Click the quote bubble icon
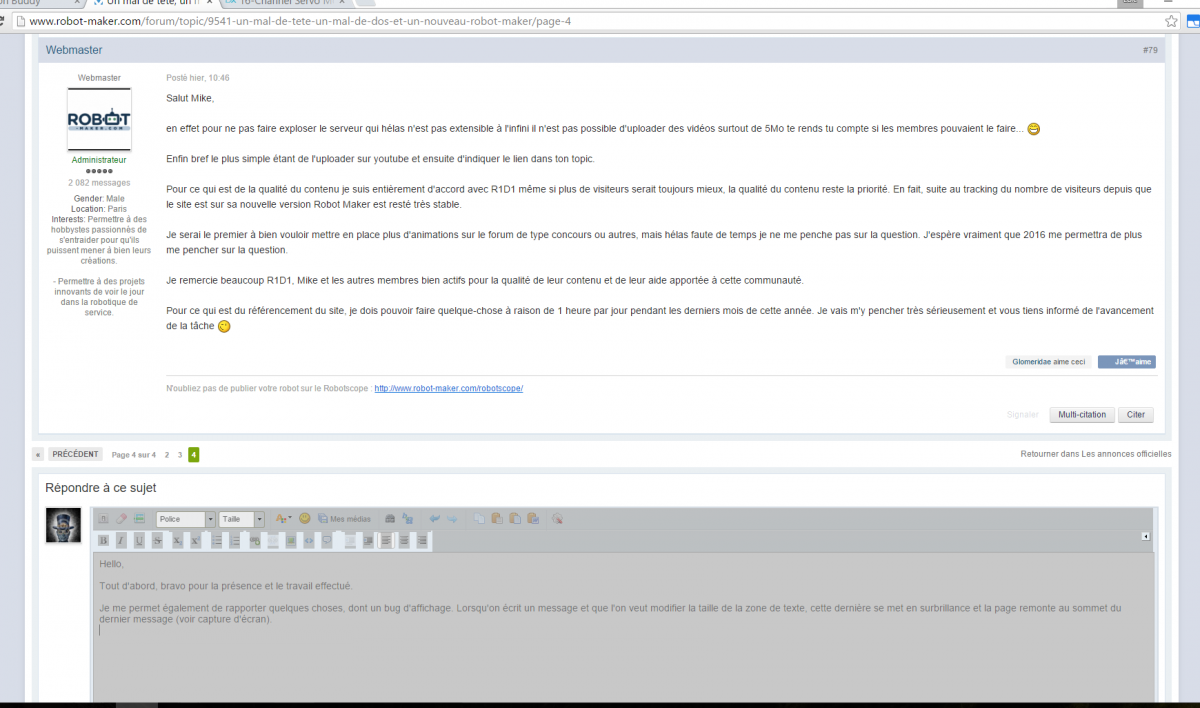Screen dimensions: 1200x708 tap(327, 540)
